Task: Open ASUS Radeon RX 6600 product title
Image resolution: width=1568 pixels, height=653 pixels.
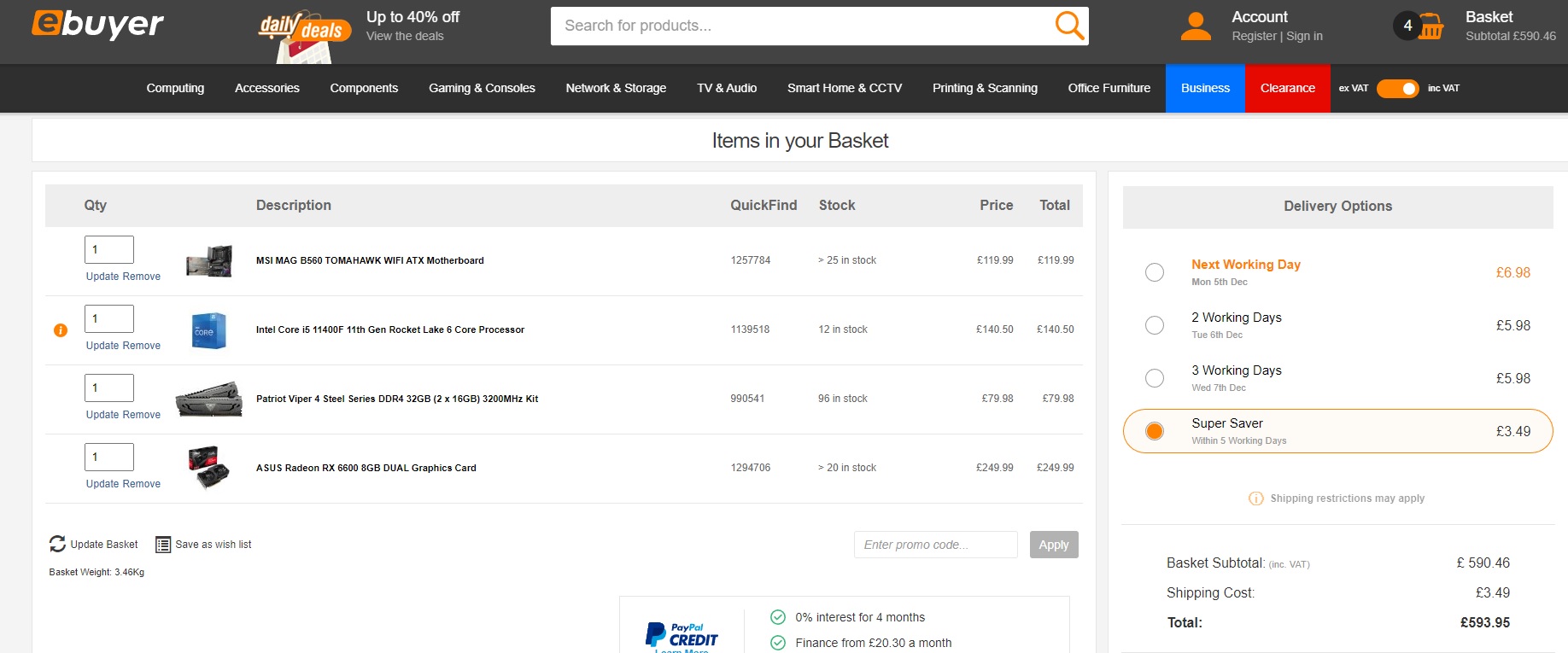Action: click(366, 468)
